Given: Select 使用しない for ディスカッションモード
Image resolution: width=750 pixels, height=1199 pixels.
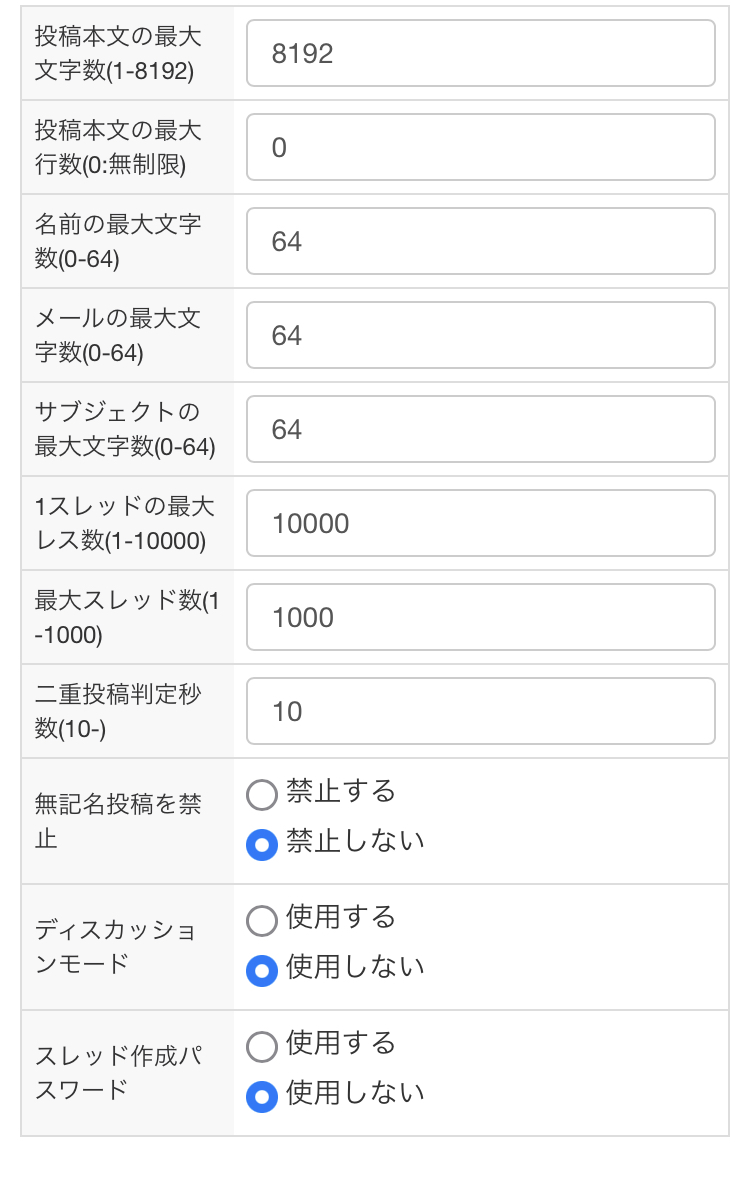Looking at the screenshot, I should tap(262, 971).
